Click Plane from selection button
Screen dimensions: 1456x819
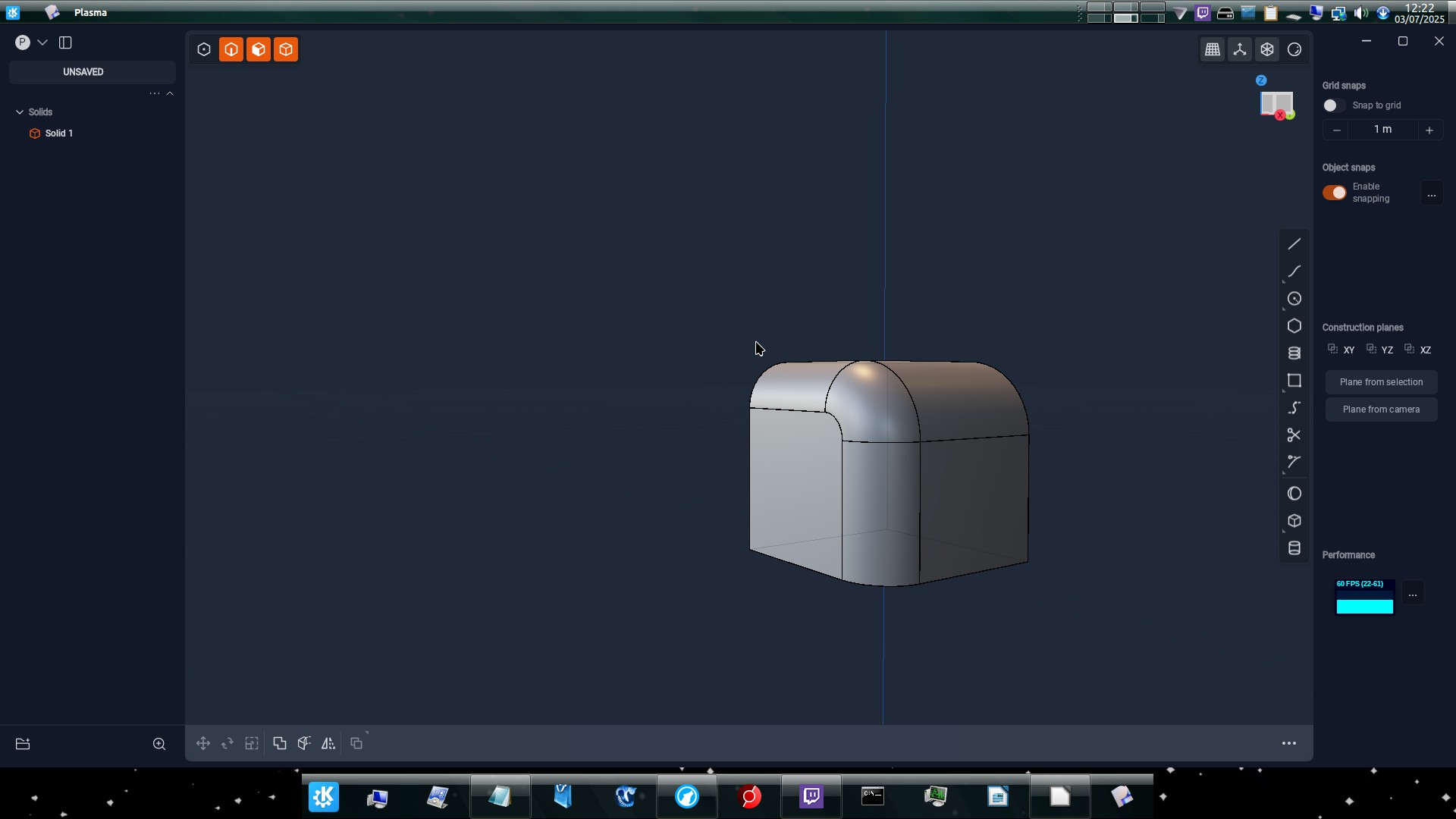[1382, 382]
